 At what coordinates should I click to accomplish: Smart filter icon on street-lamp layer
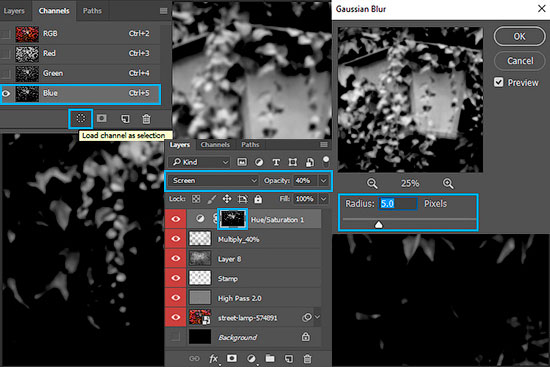click(307, 318)
